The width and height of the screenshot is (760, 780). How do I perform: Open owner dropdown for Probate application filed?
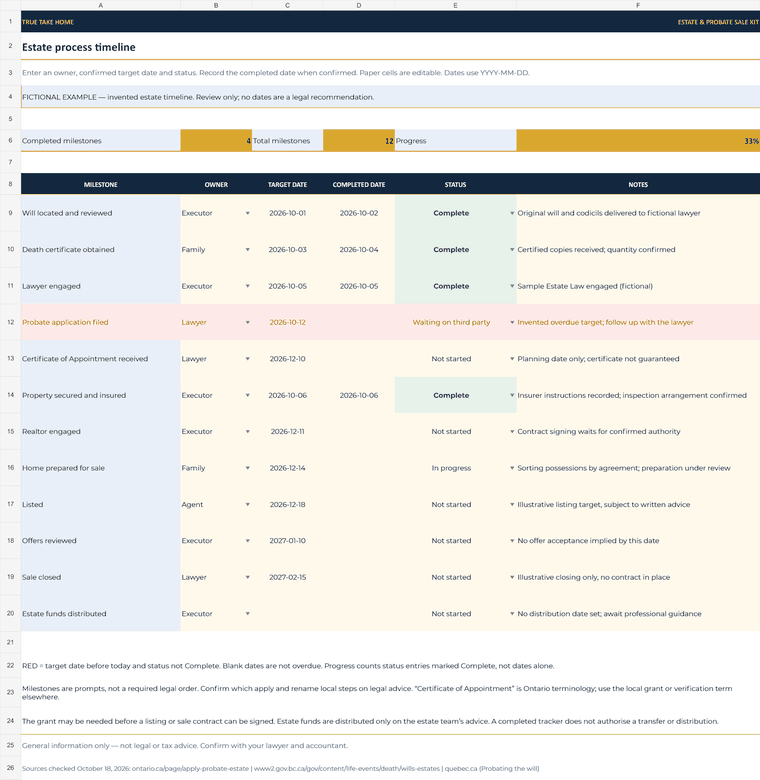247,322
